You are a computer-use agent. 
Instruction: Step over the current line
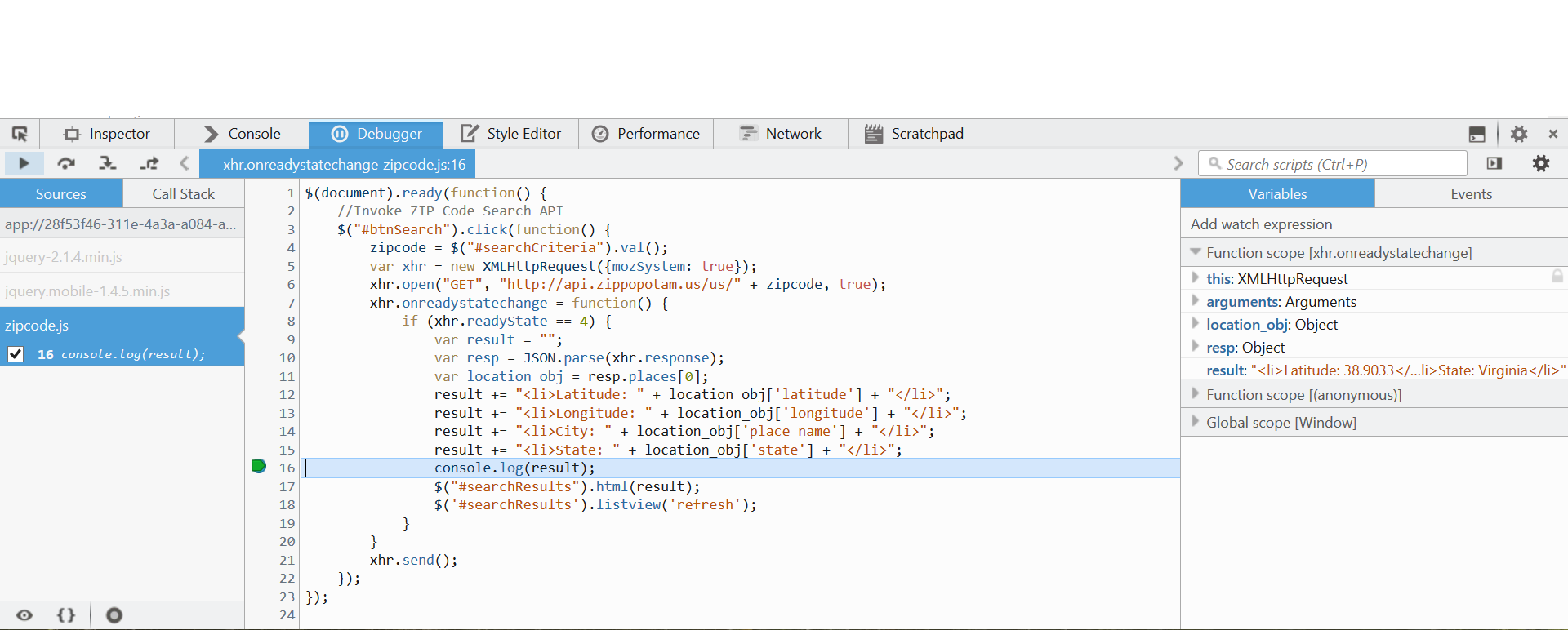[66, 164]
